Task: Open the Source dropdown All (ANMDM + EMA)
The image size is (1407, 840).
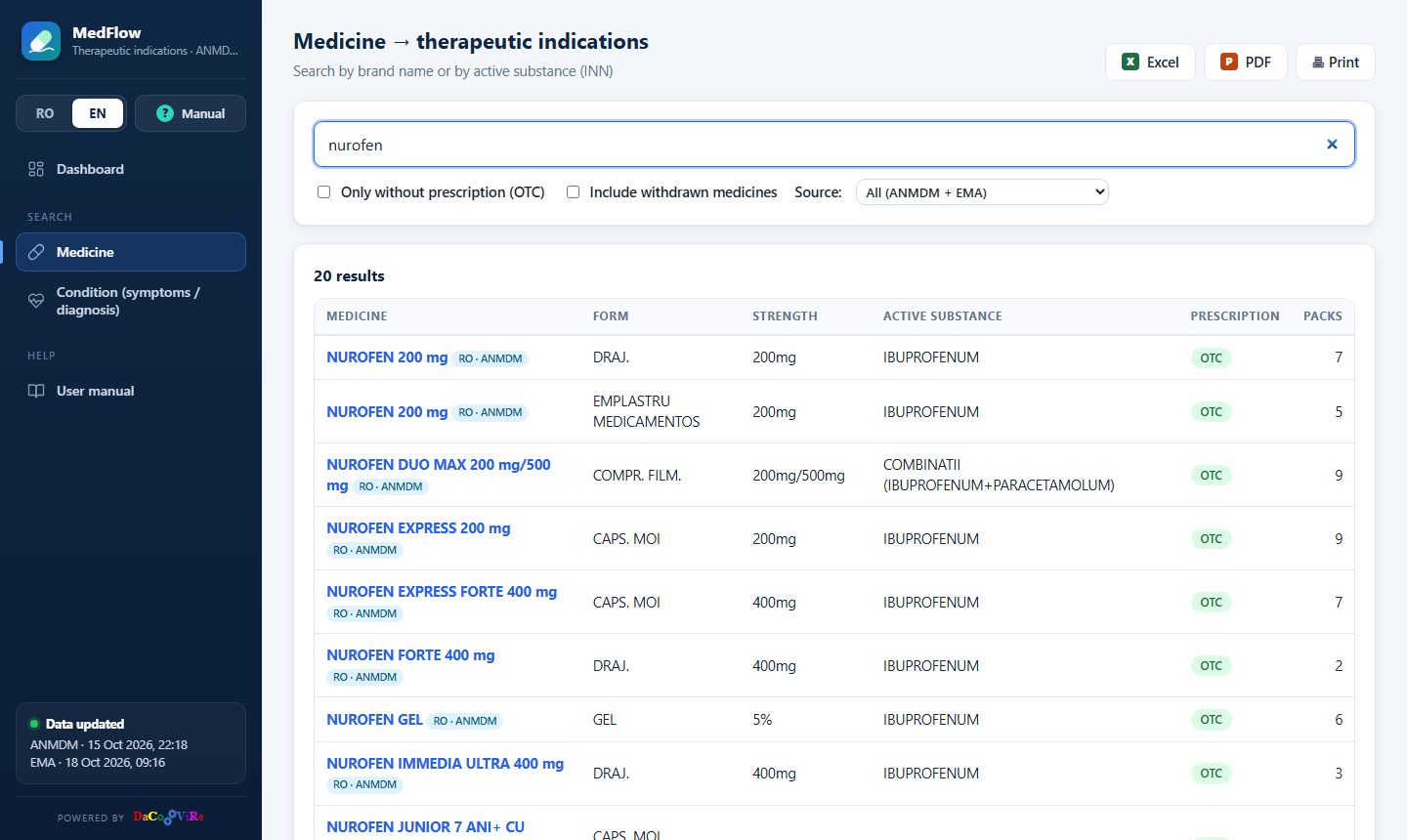Action: (x=982, y=192)
